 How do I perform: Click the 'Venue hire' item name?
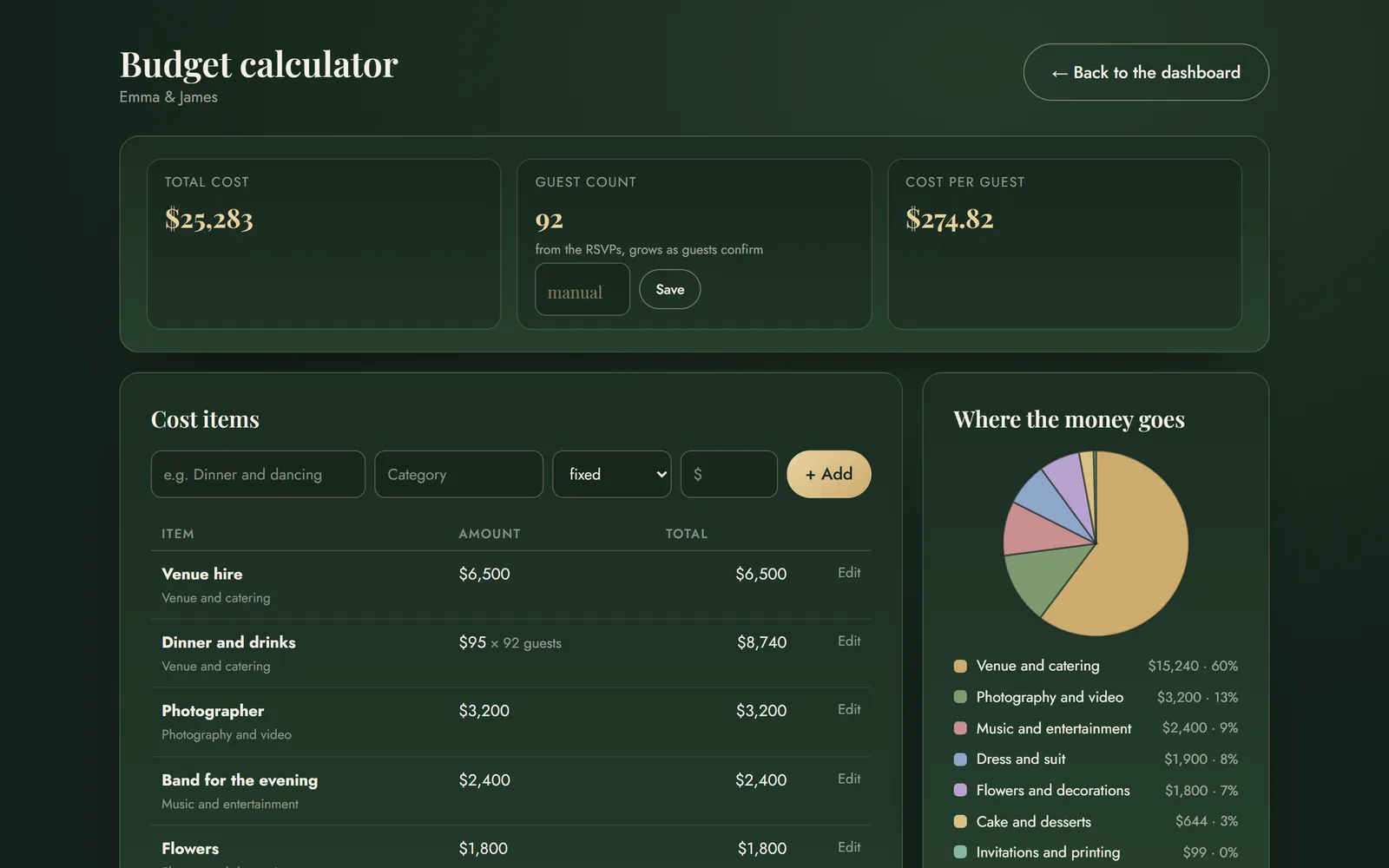coord(202,574)
